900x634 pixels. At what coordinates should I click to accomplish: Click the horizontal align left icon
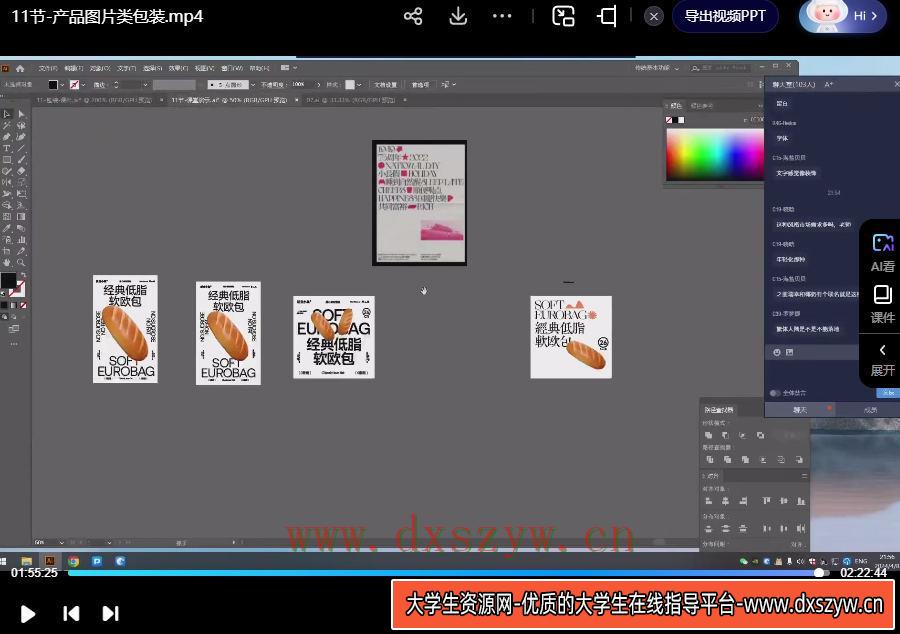pyautogui.click(x=708, y=501)
